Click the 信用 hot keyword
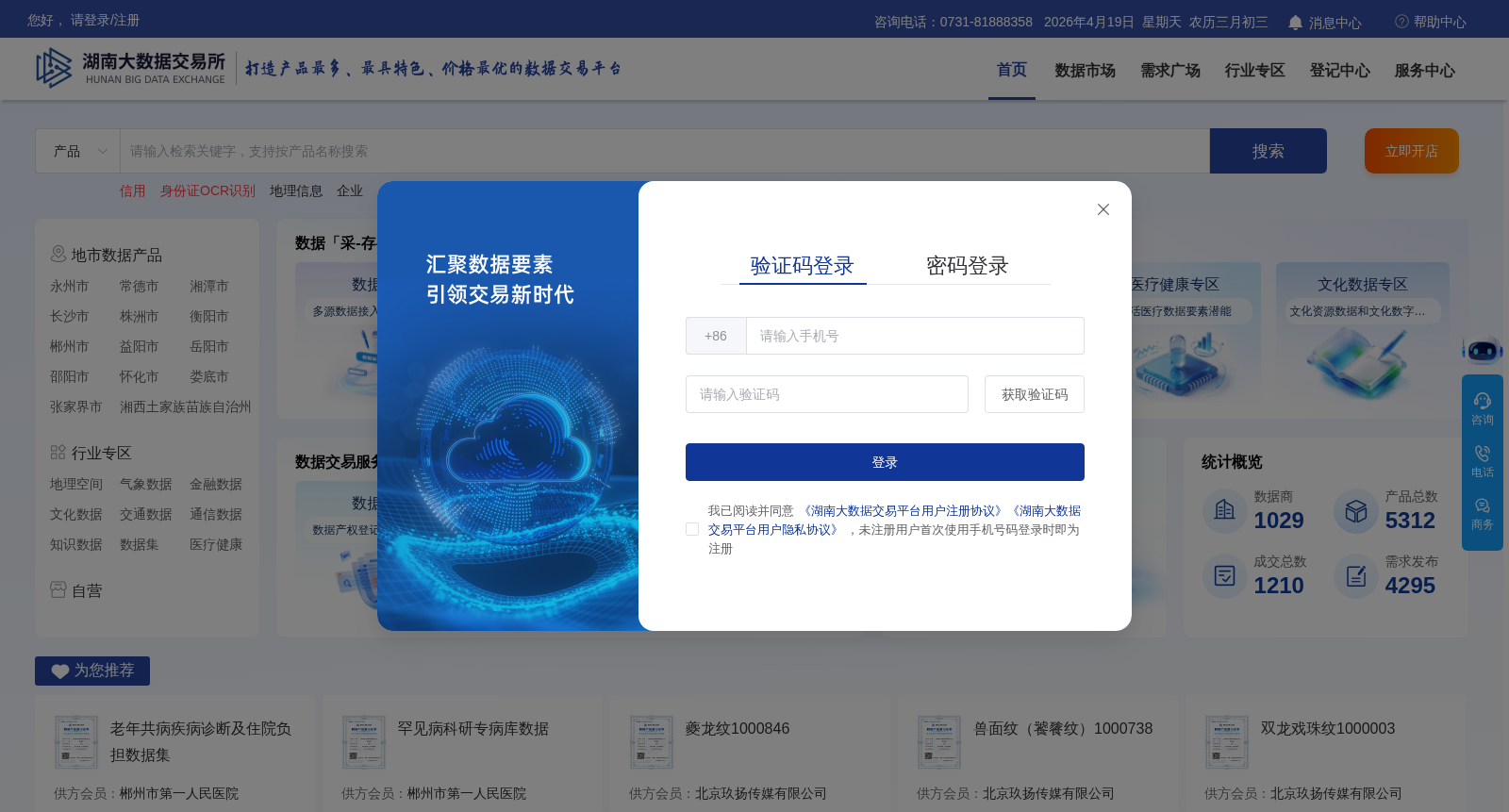Image resolution: width=1509 pixels, height=812 pixels. pos(133,191)
